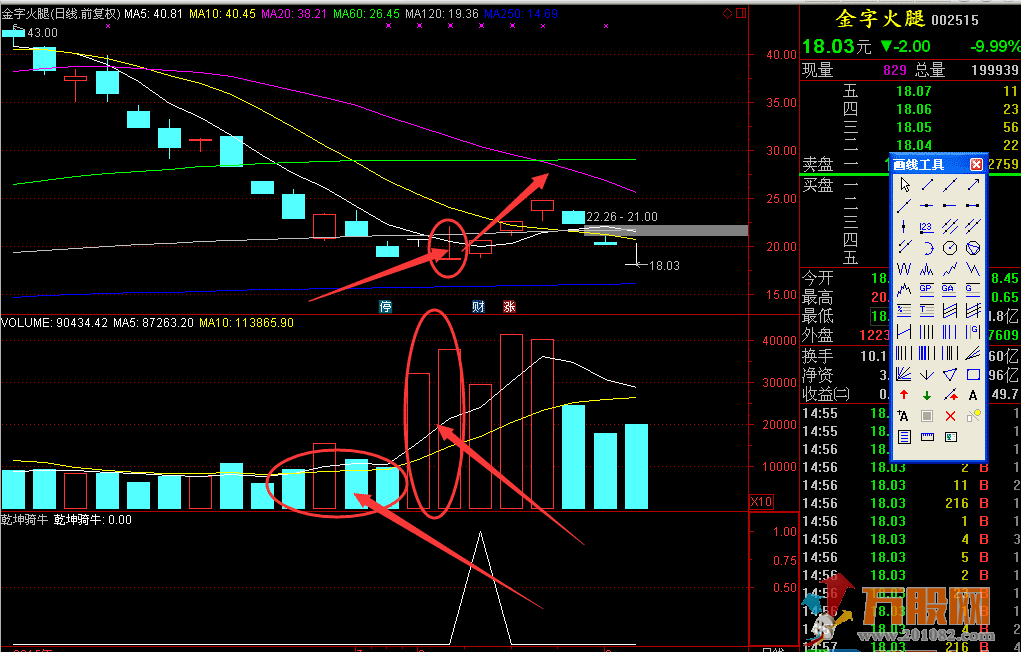Click the gray square tool icon

[927, 416]
